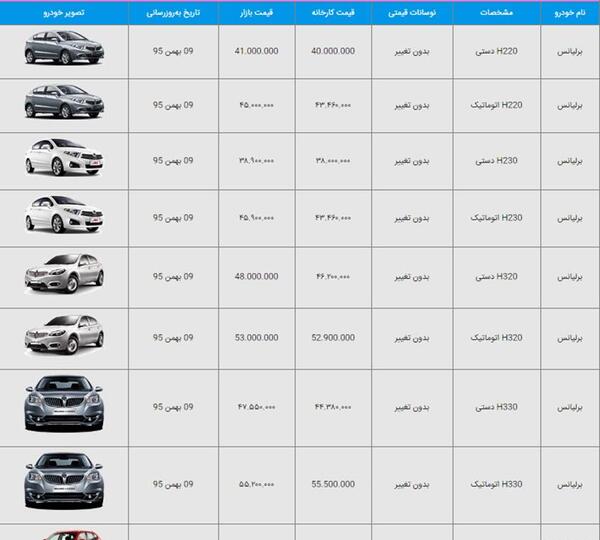Click the مشخصات column header
The width and height of the screenshot is (600, 540).
pyautogui.click(x=496, y=13)
